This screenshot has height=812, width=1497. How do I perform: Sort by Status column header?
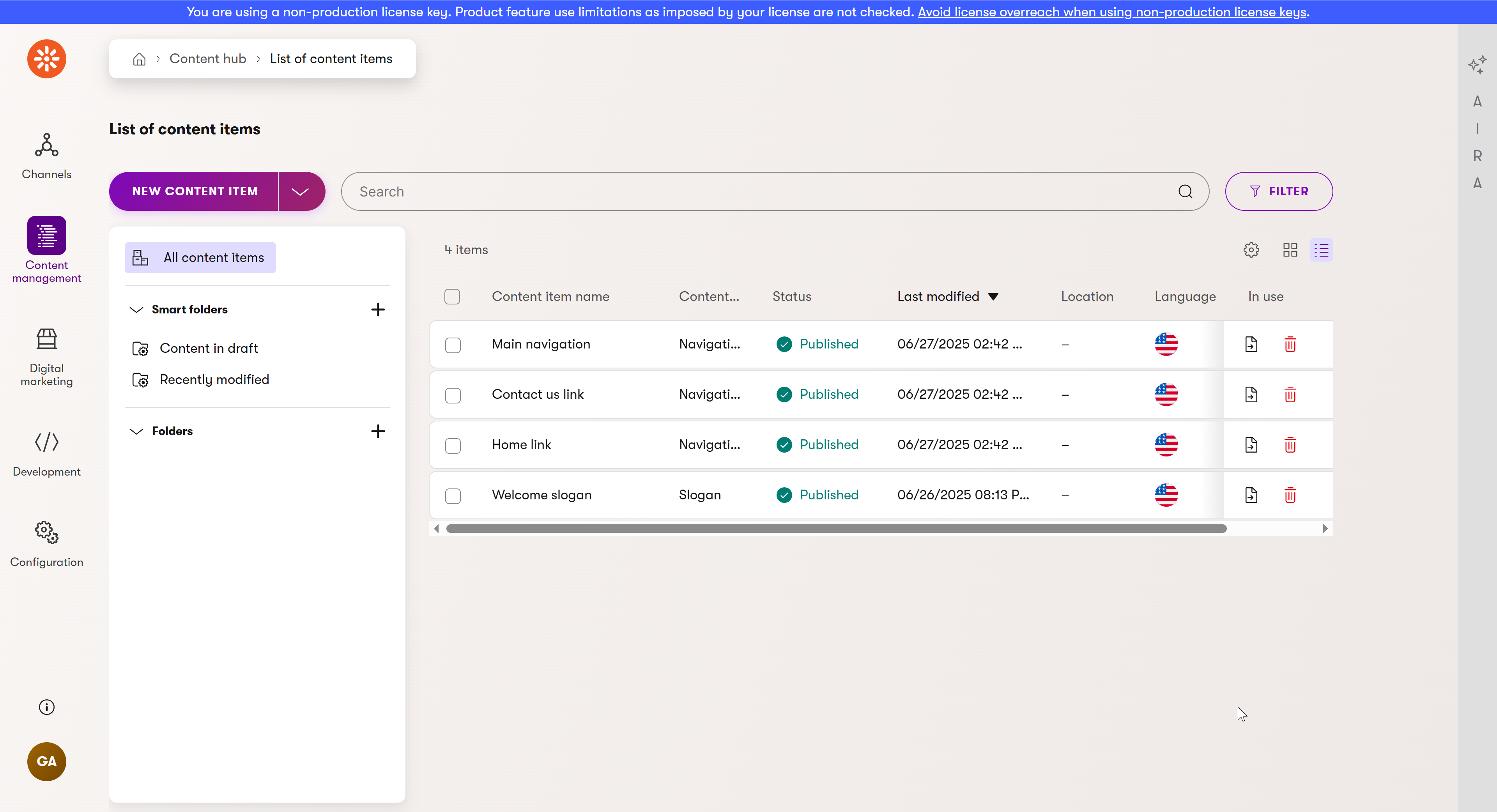tap(791, 296)
